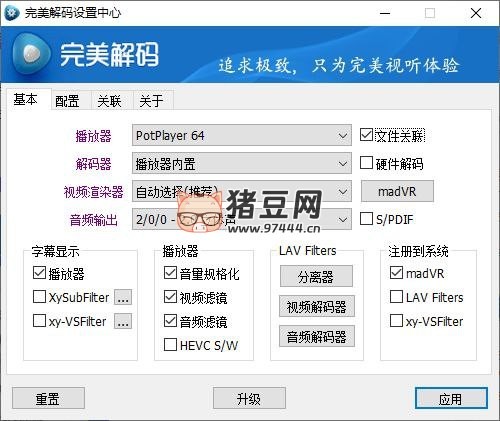
Task: Click the 重置 button
Action: [x=48, y=398]
